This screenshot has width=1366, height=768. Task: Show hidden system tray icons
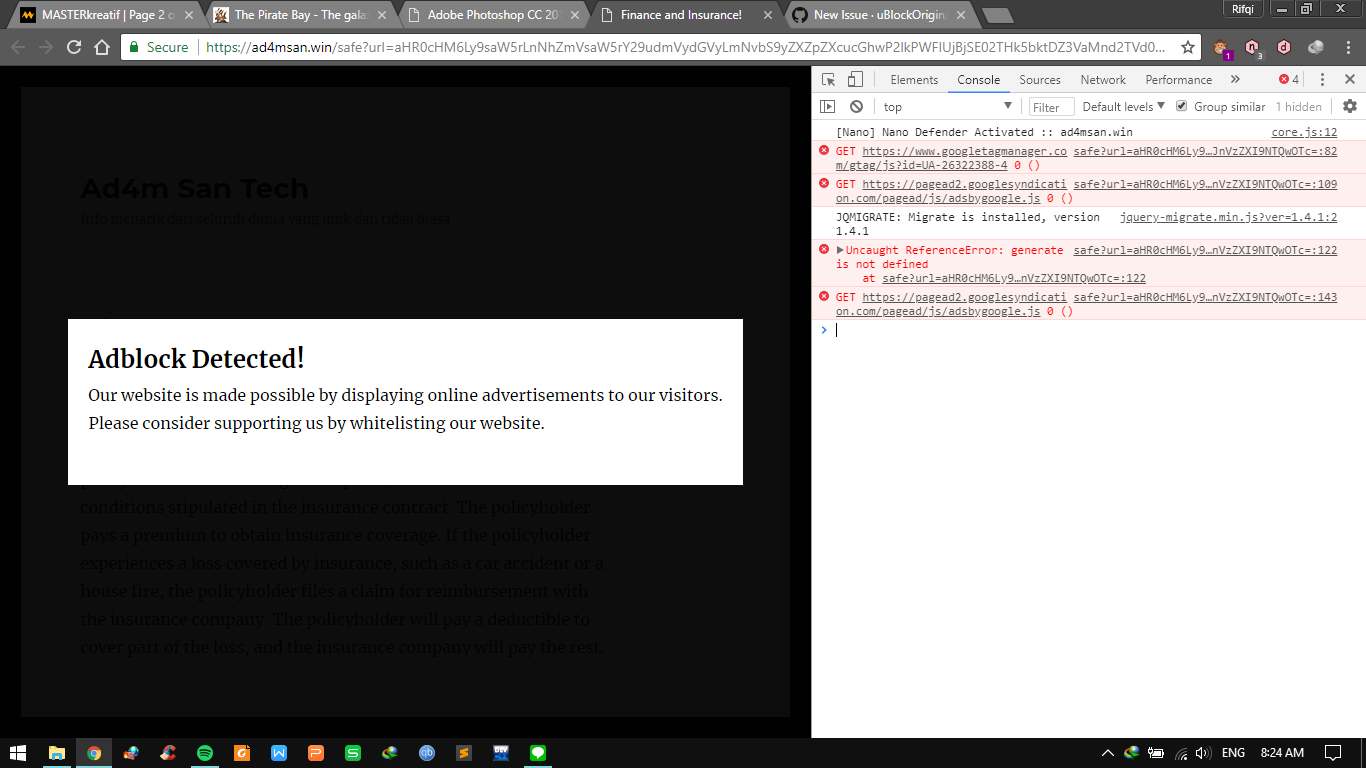pyautogui.click(x=1107, y=753)
